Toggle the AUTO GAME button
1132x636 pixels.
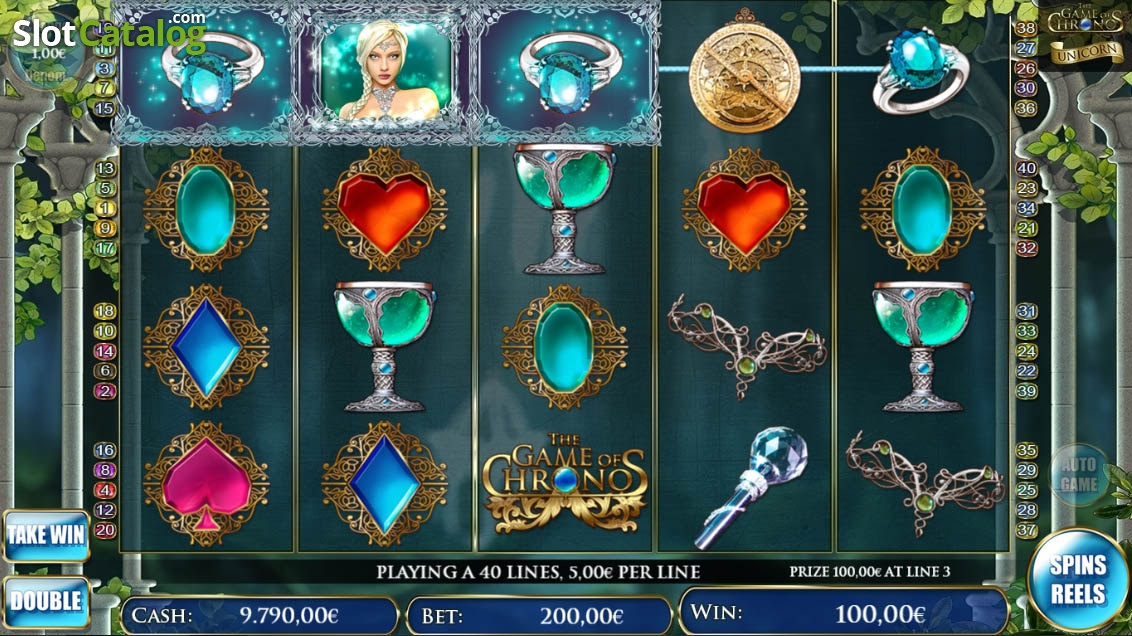[1079, 474]
